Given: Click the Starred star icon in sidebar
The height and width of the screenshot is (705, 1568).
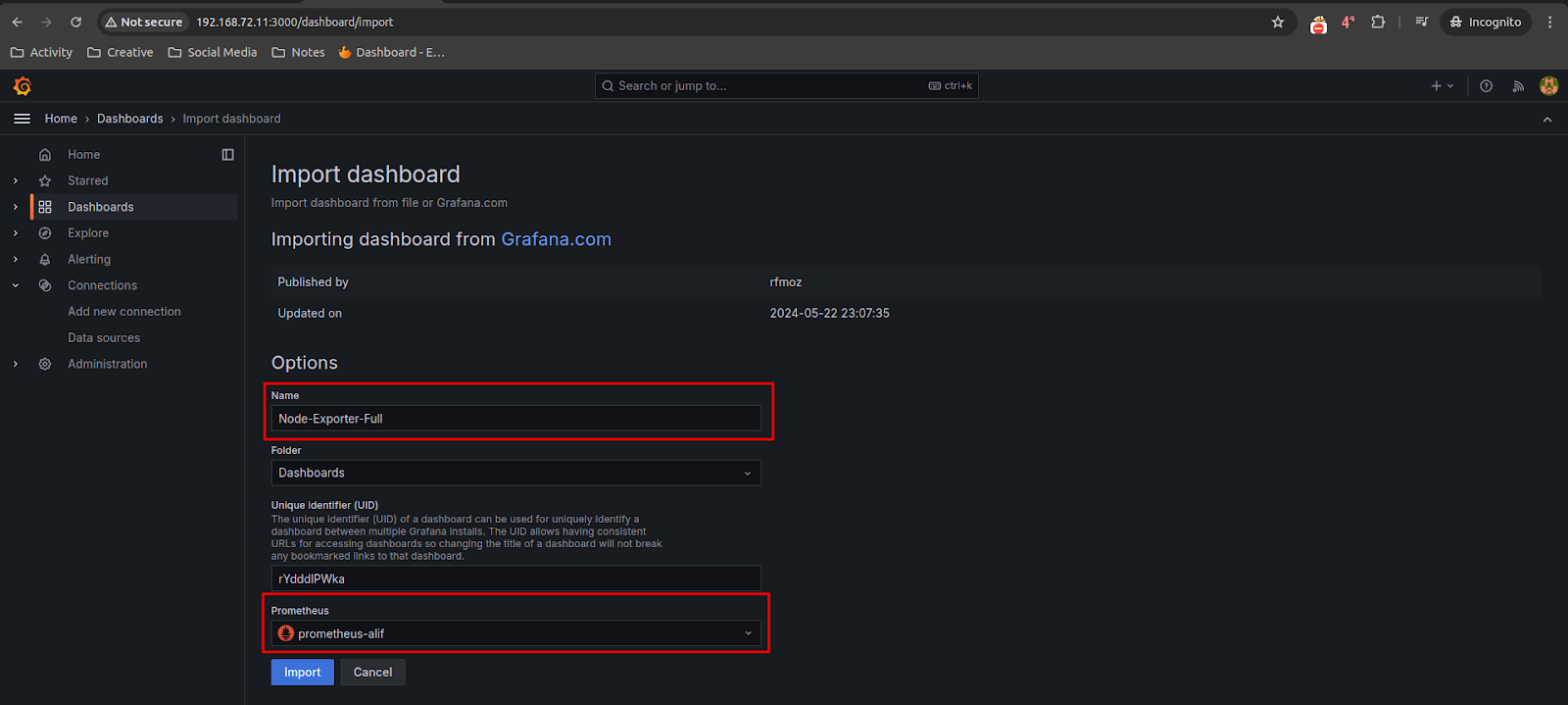Looking at the screenshot, I should (45, 181).
